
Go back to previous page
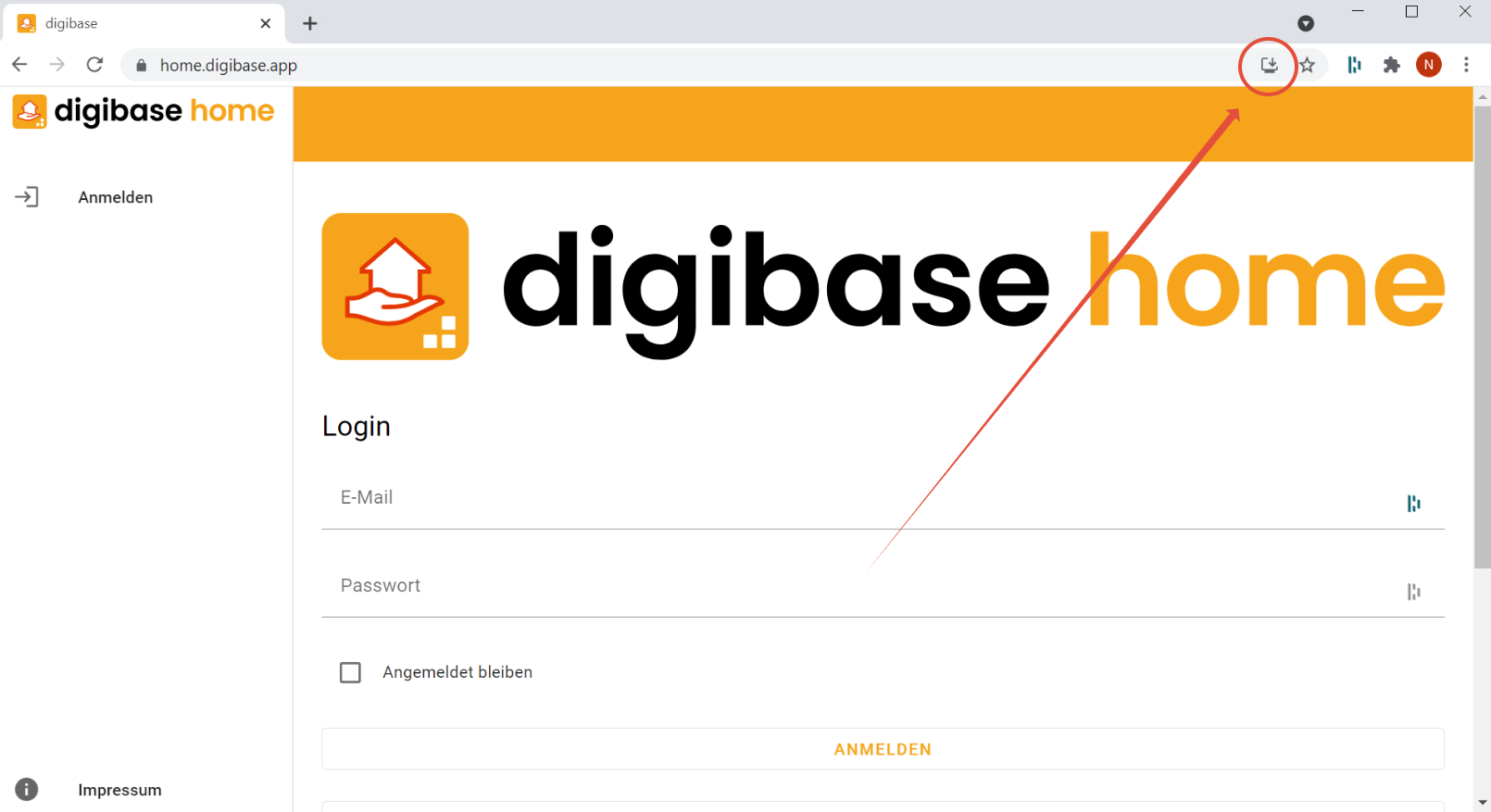19,65
